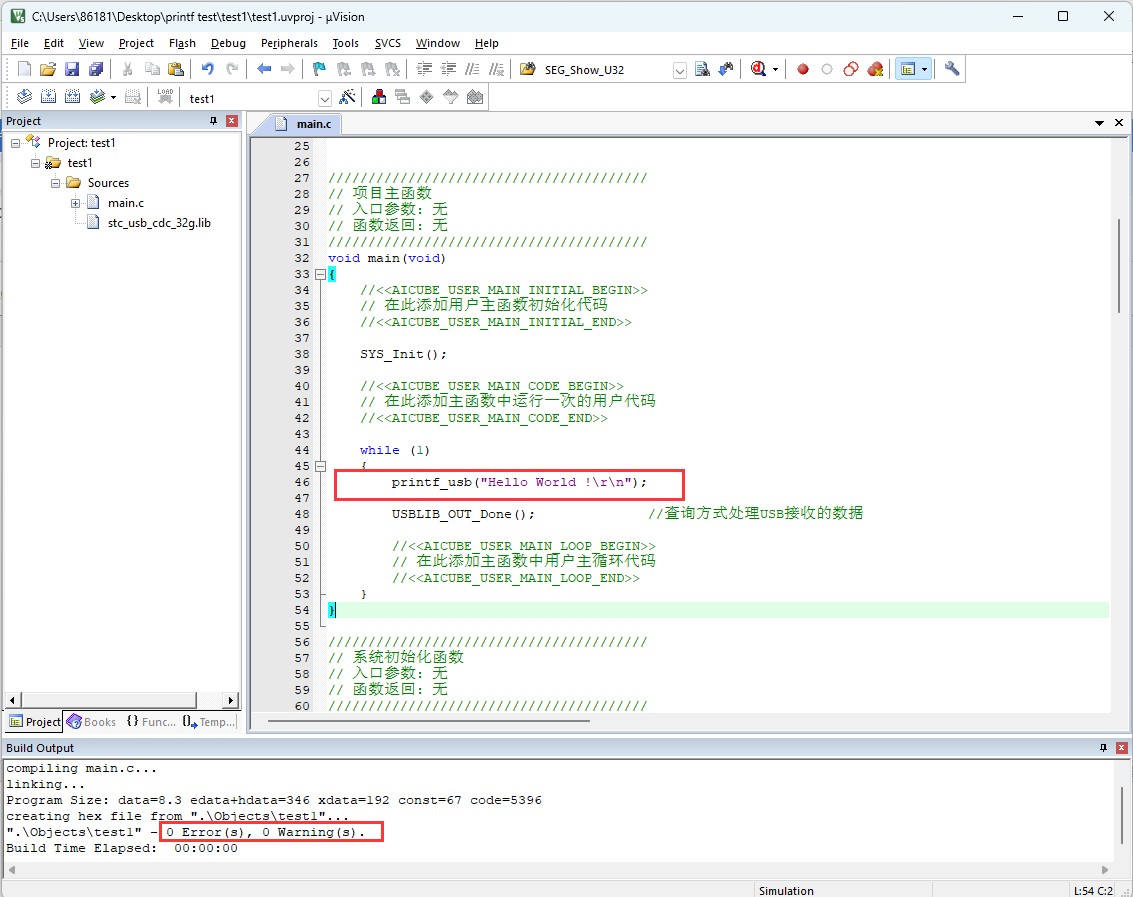
Task: Open the Batch Build dropdown arrow
Action: coord(113,98)
